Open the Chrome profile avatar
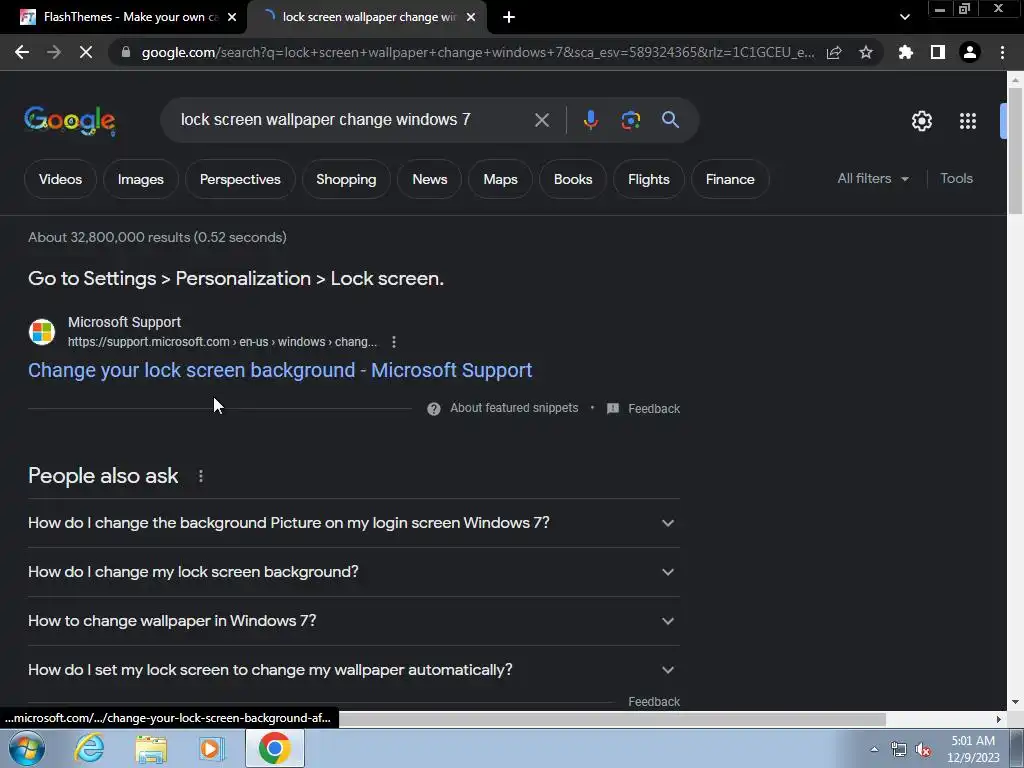 (970, 52)
